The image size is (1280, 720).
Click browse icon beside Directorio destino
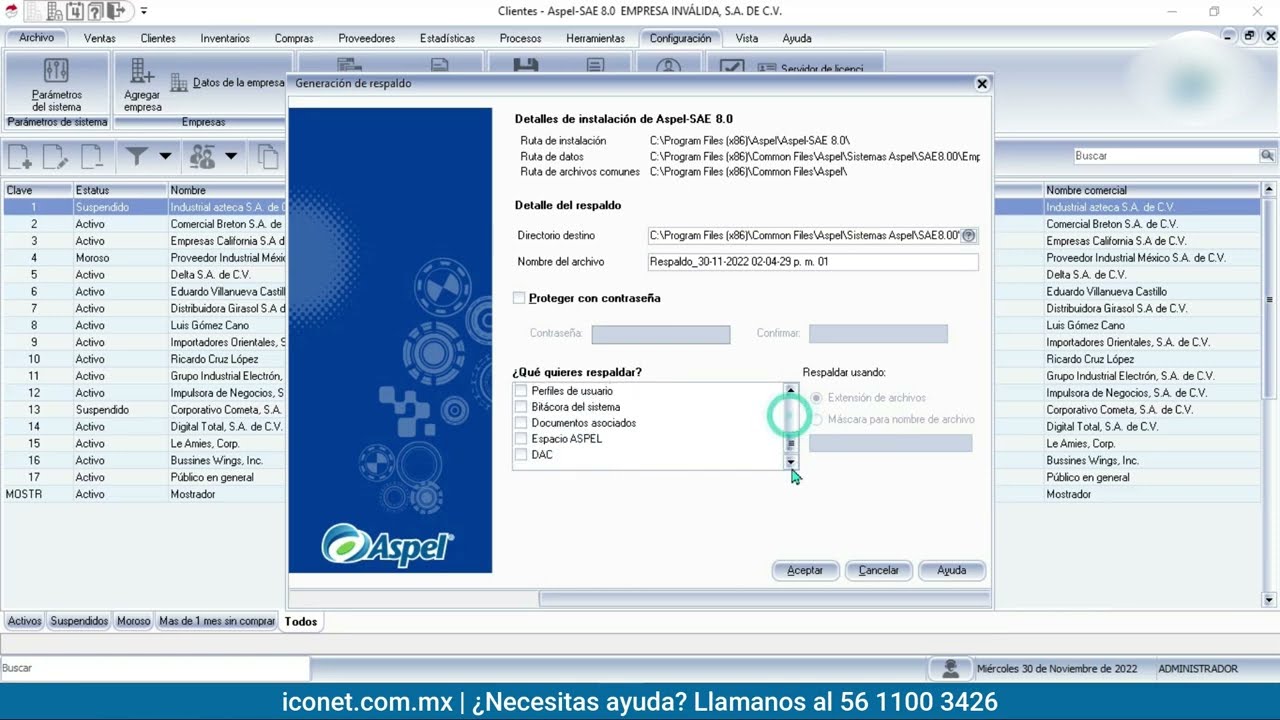[x=968, y=236]
